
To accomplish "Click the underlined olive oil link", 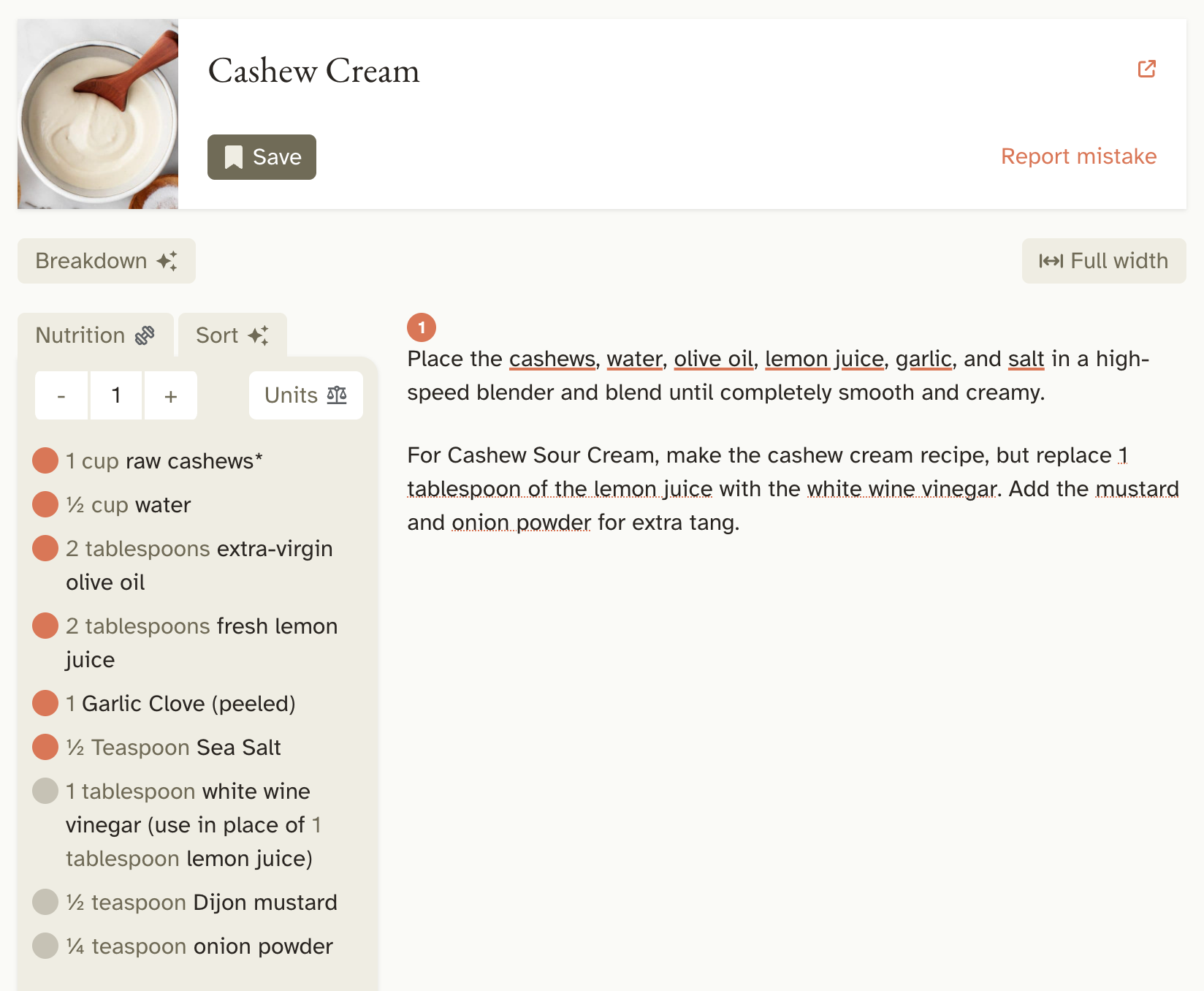I will [713, 359].
